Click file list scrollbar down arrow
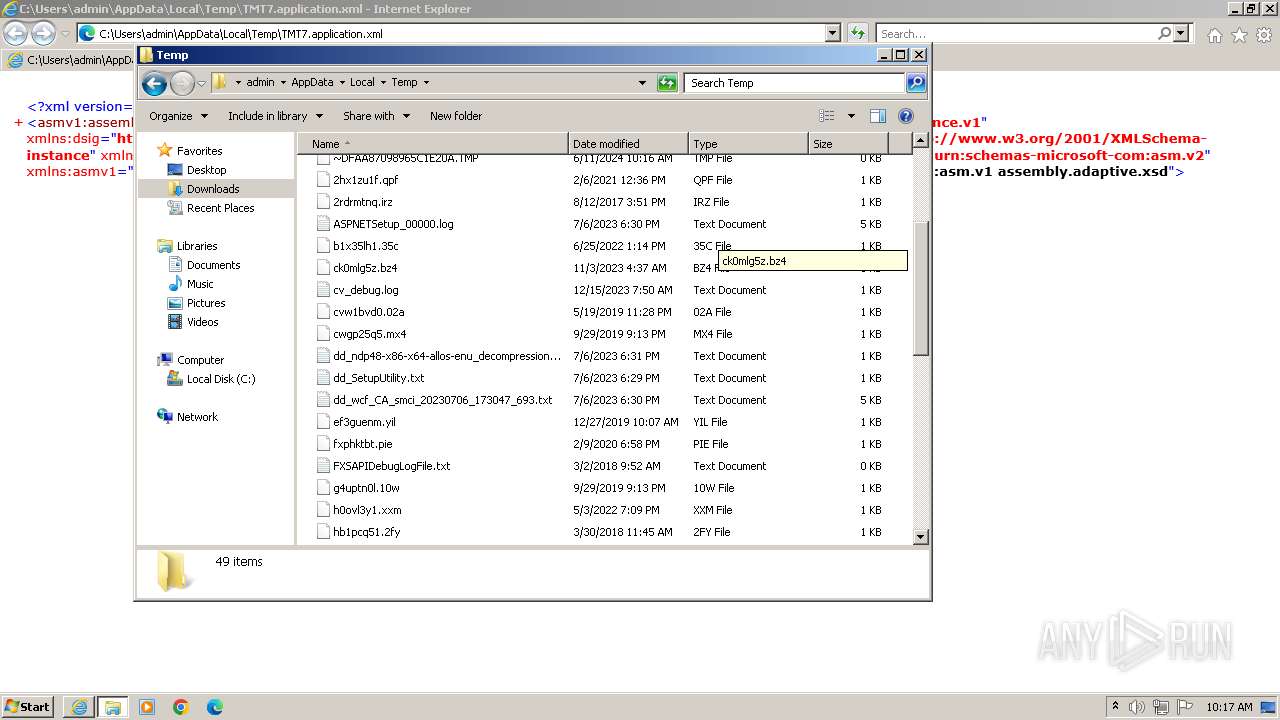The width and height of the screenshot is (1280, 720). pyautogui.click(x=921, y=537)
